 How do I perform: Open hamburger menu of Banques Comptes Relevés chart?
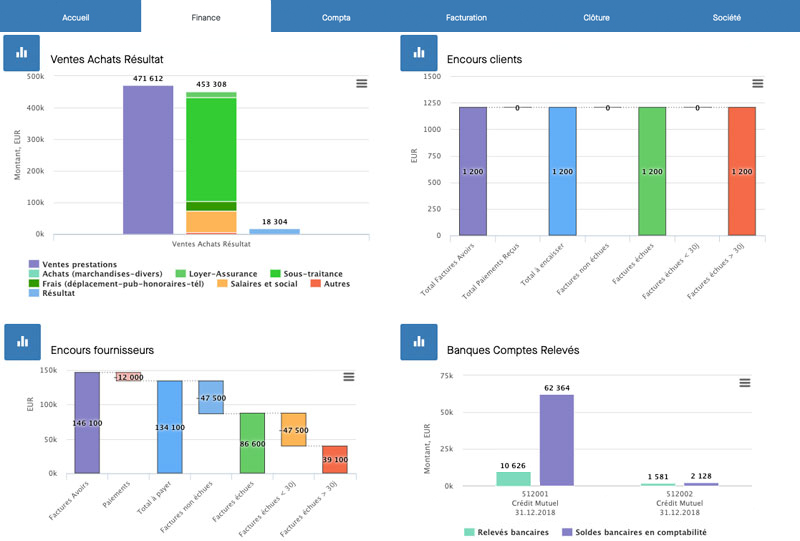pos(745,383)
